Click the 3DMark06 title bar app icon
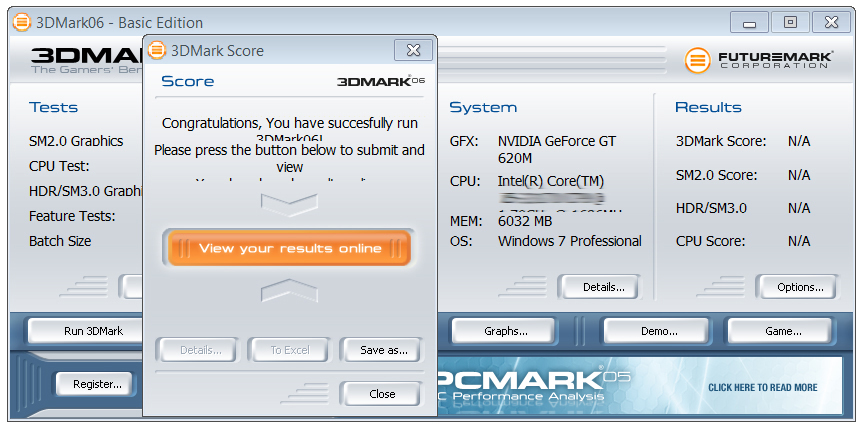861x429 pixels. pyautogui.click(x=20, y=22)
